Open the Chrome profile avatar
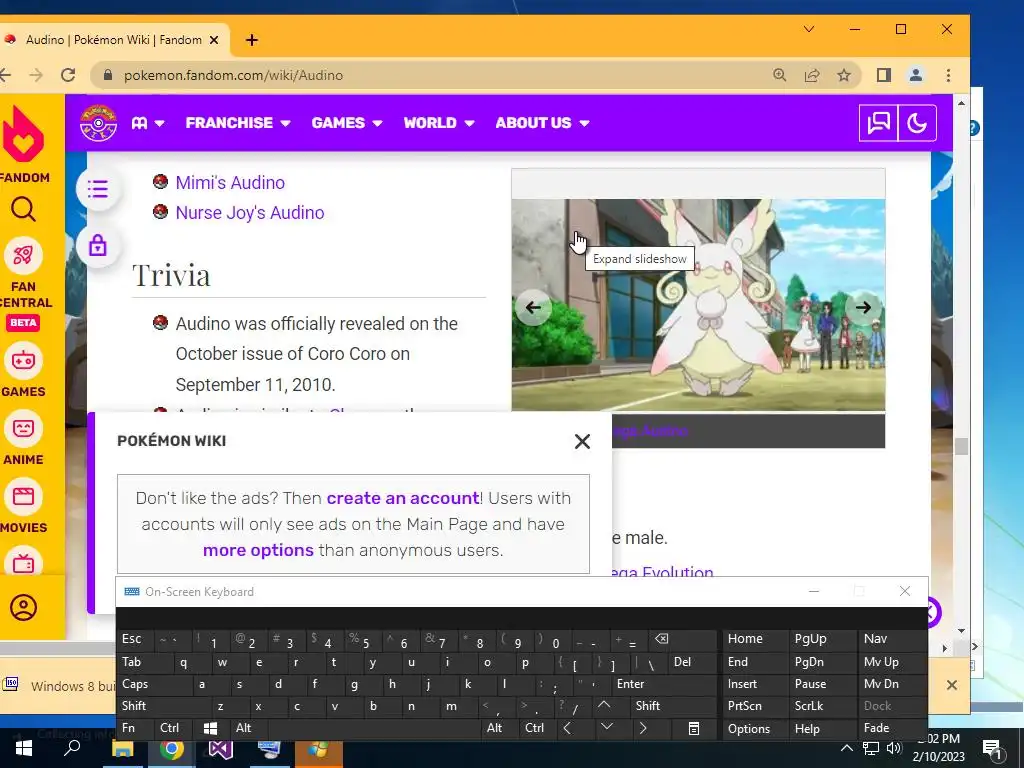This screenshot has width=1024, height=768. click(916, 75)
